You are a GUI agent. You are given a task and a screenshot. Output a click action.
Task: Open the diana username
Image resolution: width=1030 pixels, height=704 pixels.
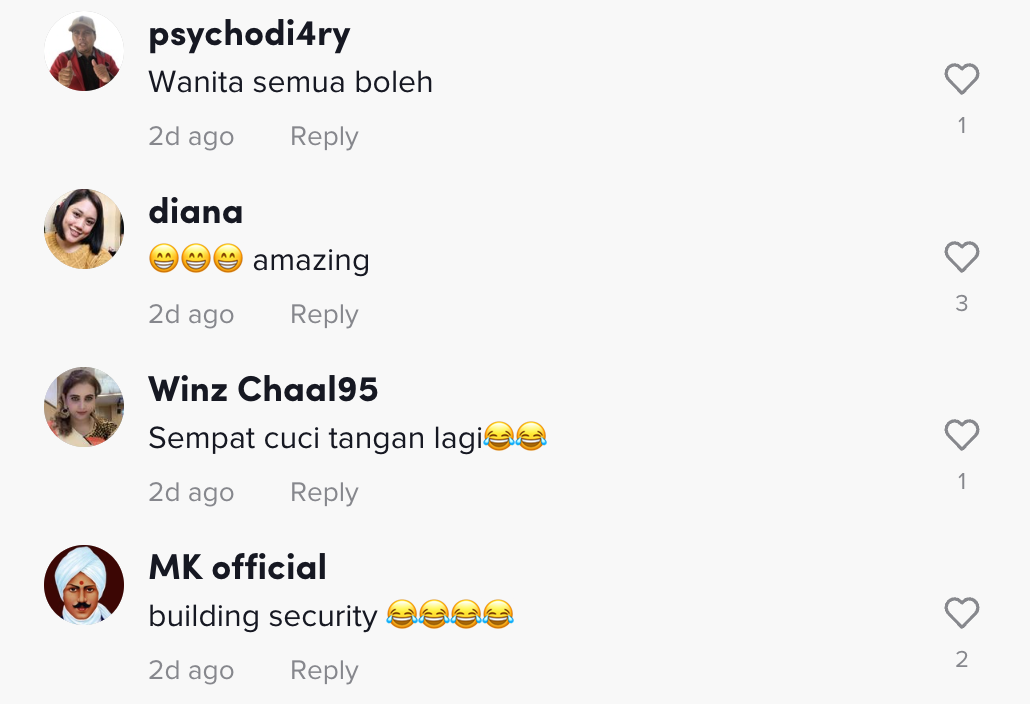[x=196, y=212]
